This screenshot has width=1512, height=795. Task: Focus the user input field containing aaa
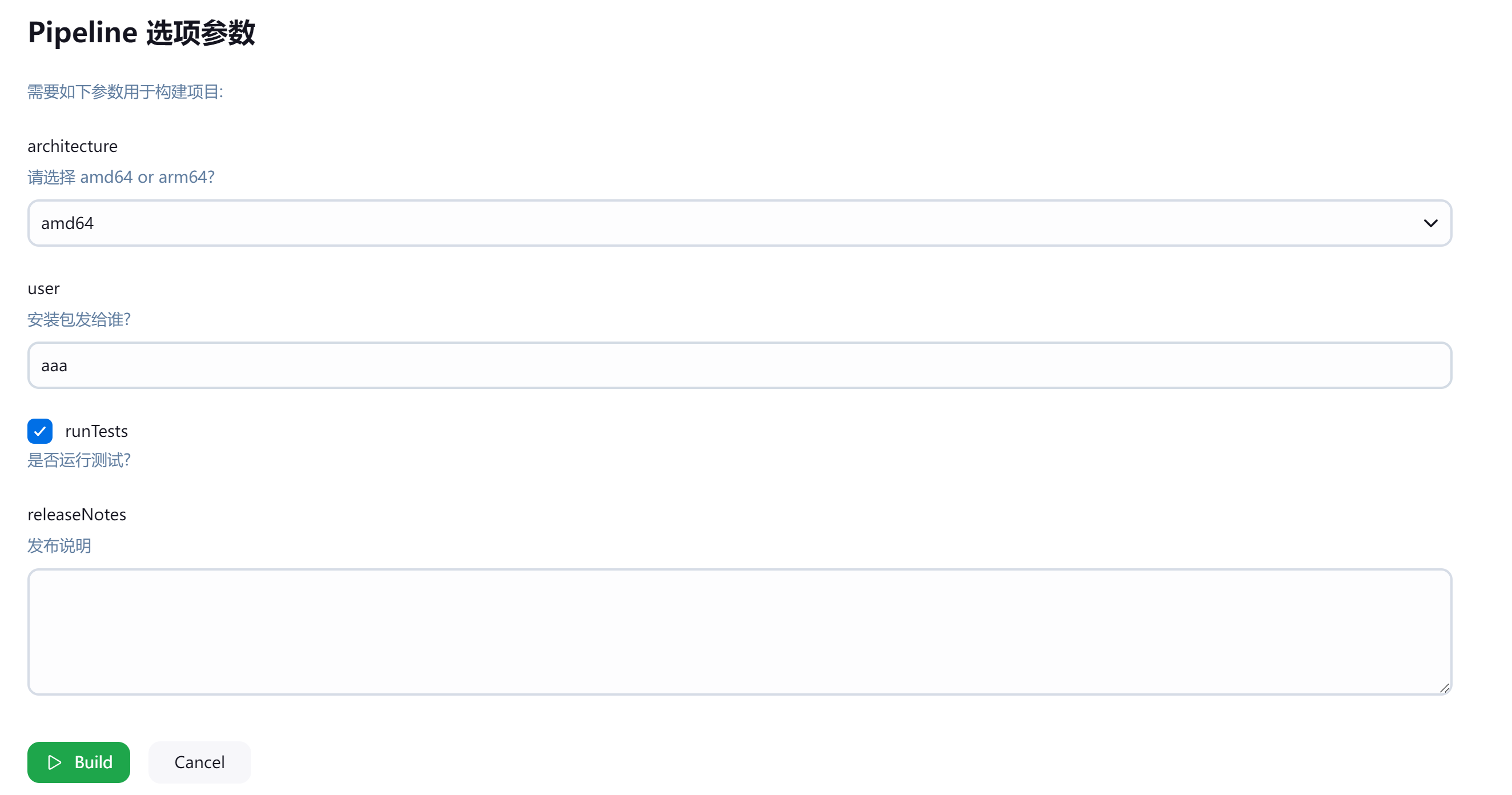click(x=739, y=365)
